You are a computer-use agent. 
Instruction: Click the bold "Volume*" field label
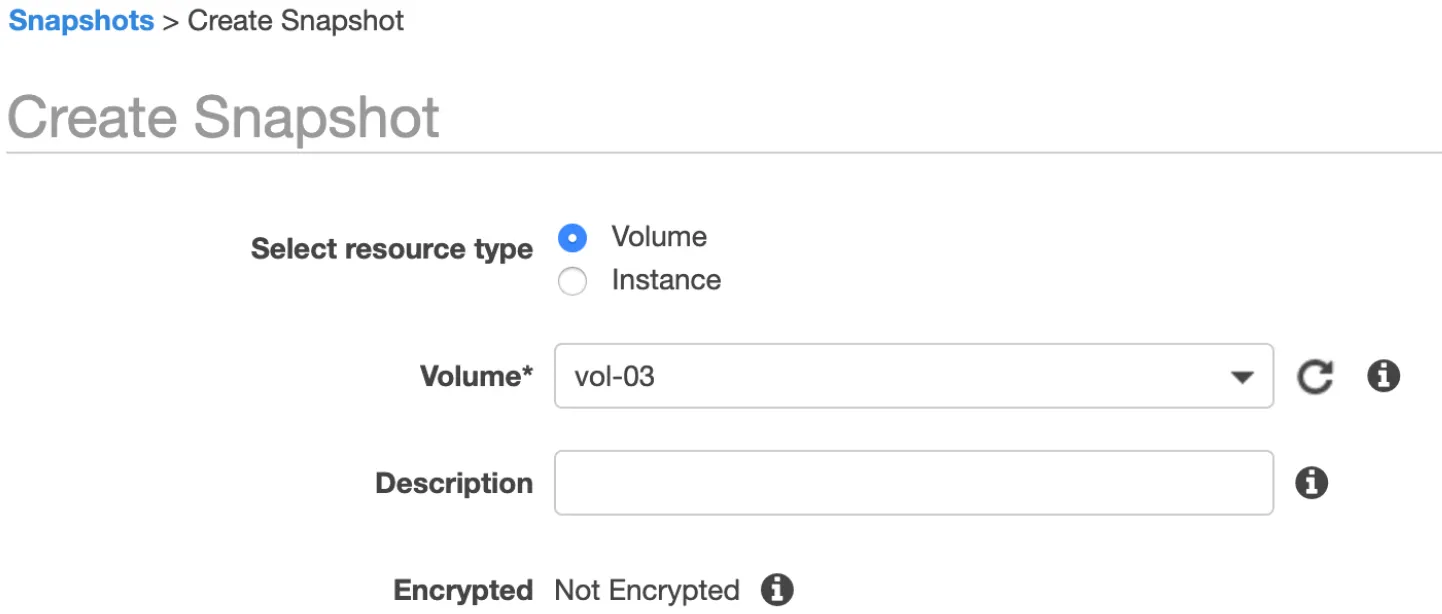476,377
